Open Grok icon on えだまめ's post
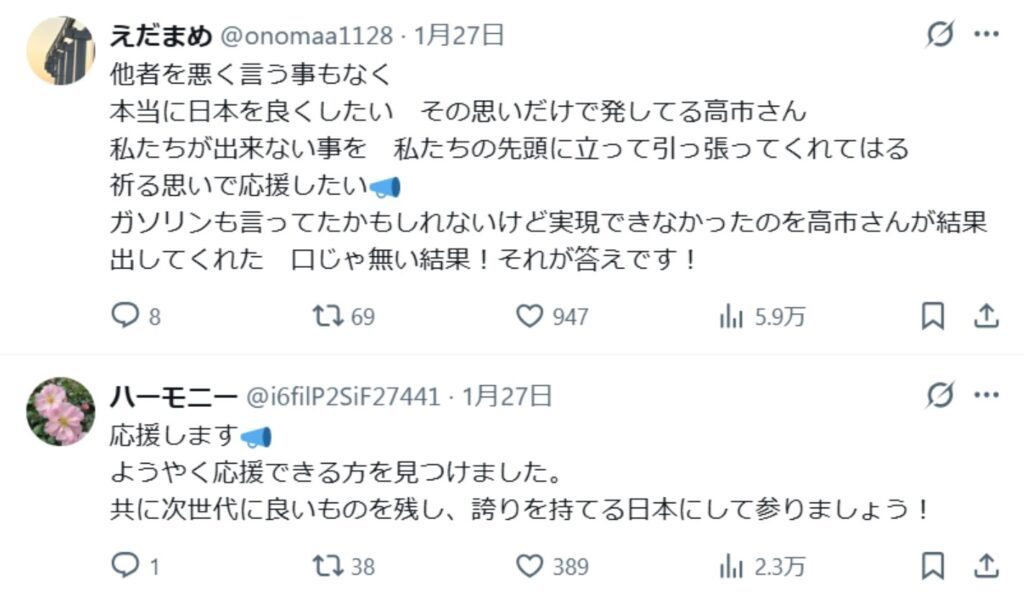The width and height of the screenshot is (1024, 599). click(939, 35)
